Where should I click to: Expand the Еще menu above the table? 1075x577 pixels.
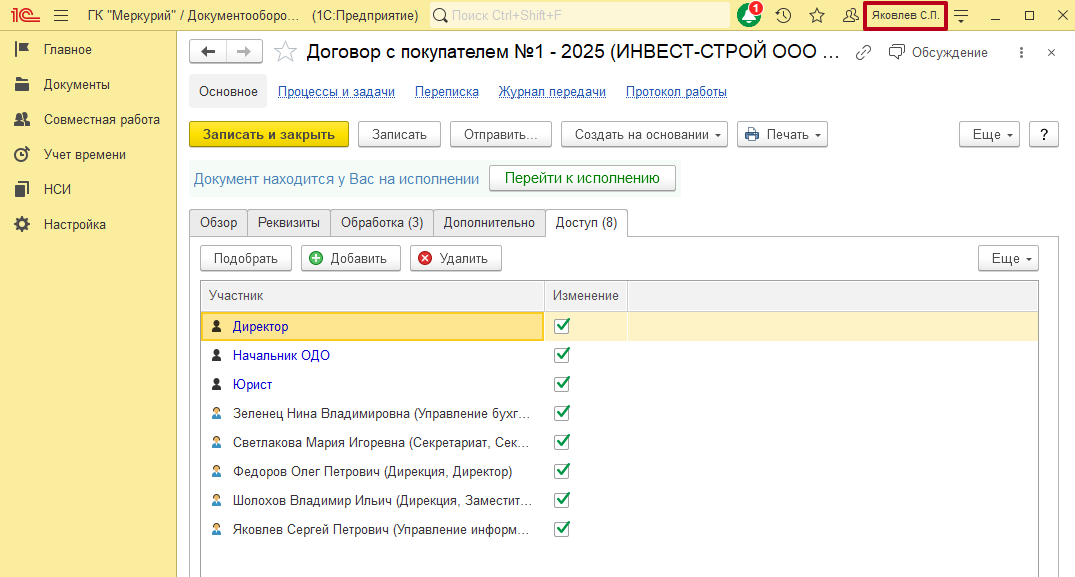pyautogui.click(x=1008, y=258)
